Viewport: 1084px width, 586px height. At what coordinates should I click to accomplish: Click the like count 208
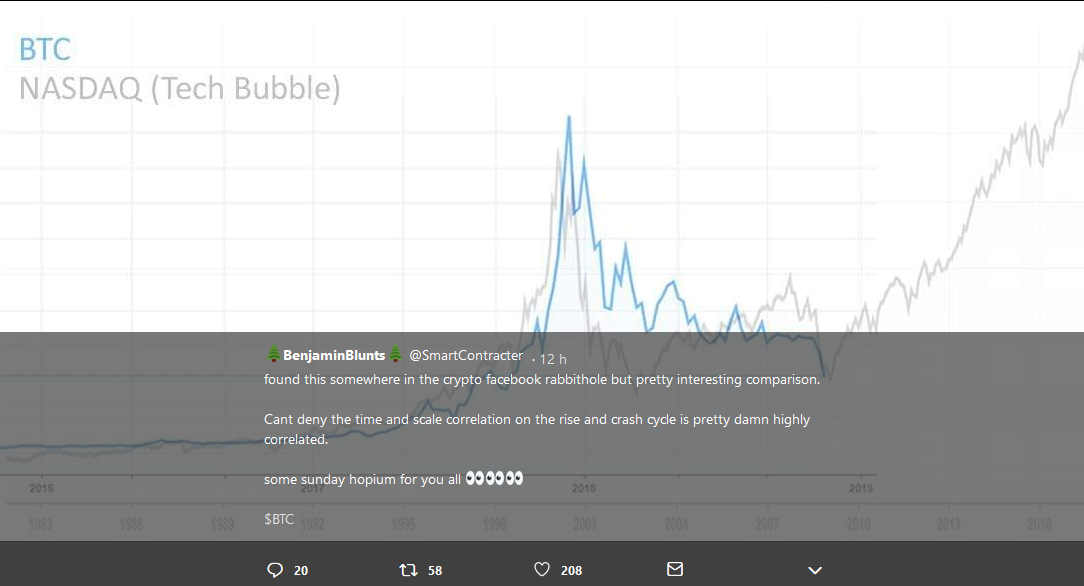pyautogui.click(x=571, y=571)
